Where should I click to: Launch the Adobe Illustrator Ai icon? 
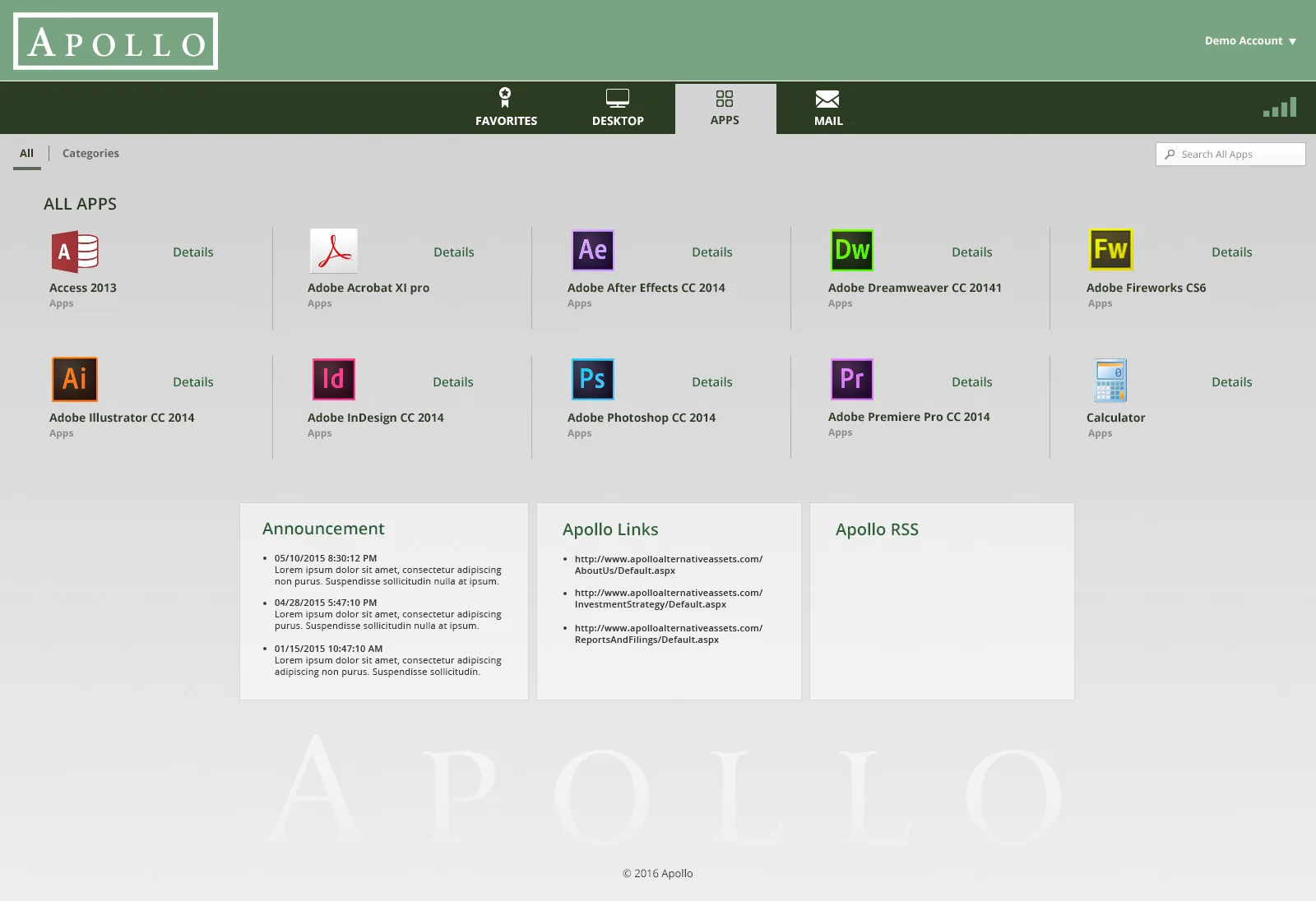(75, 378)
